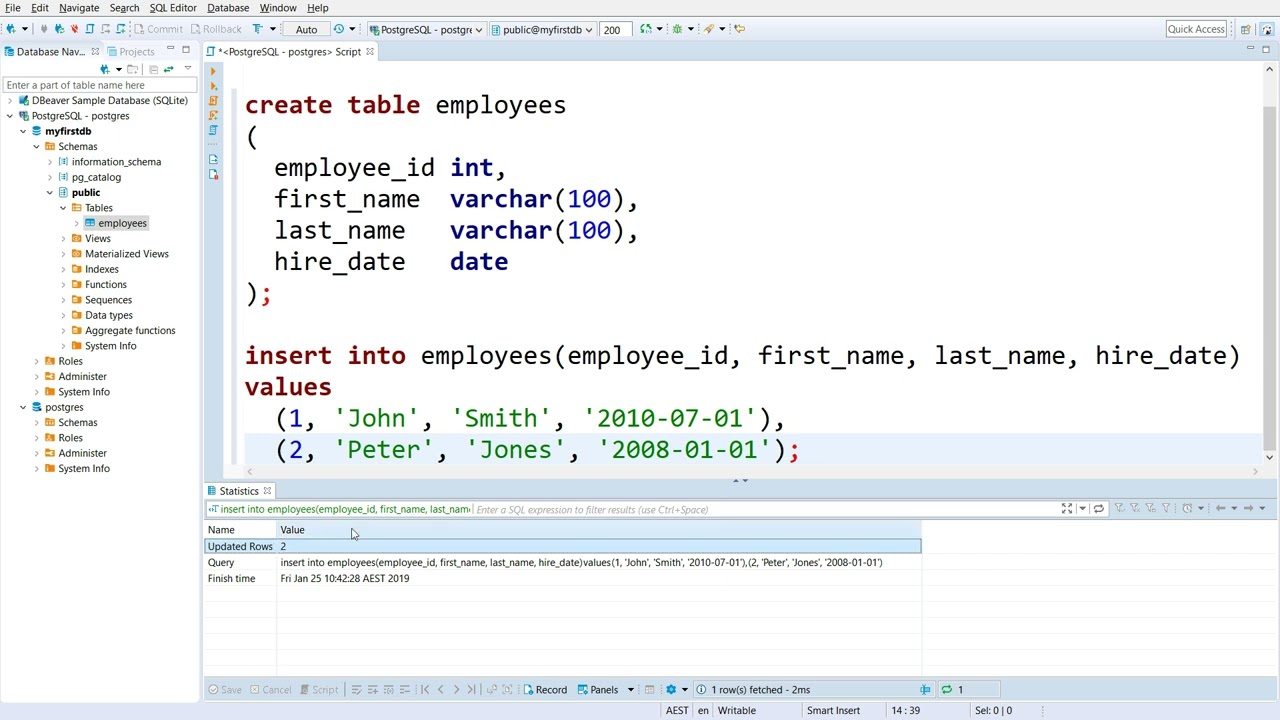Execute SQL statement using the orange play icon

pos(213,72)
